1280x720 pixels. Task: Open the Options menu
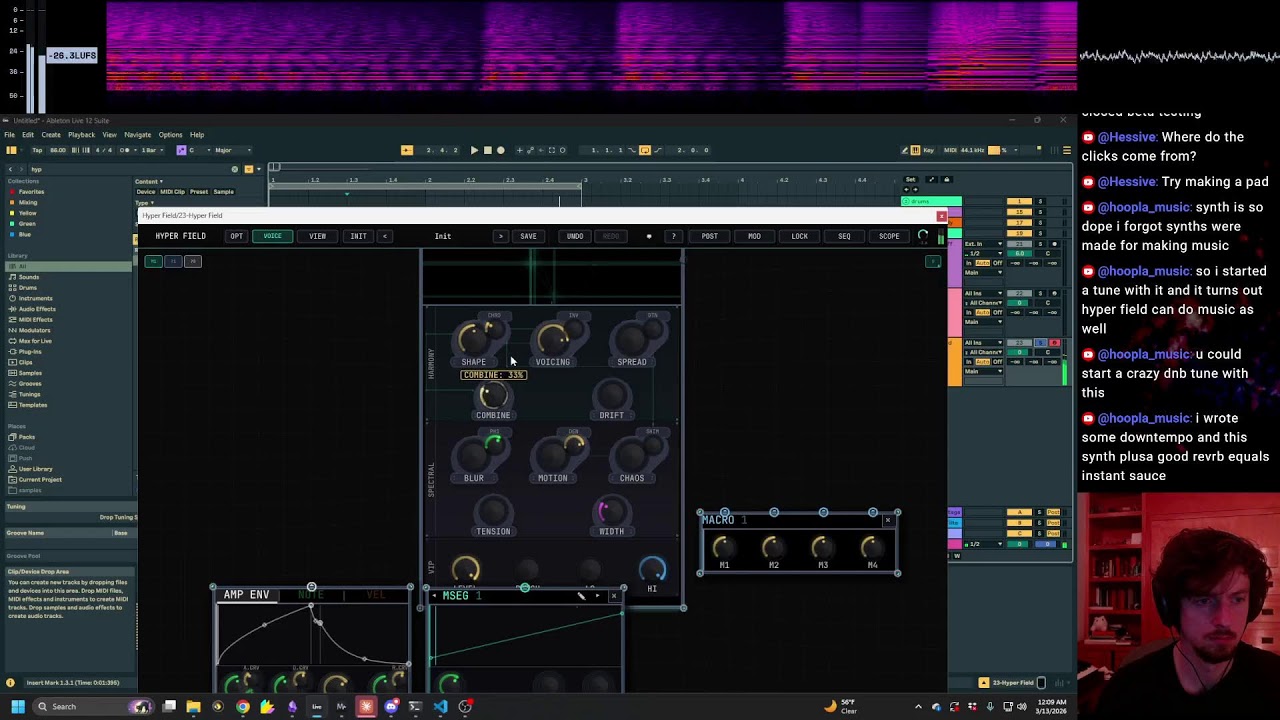[x=170, y=135]
